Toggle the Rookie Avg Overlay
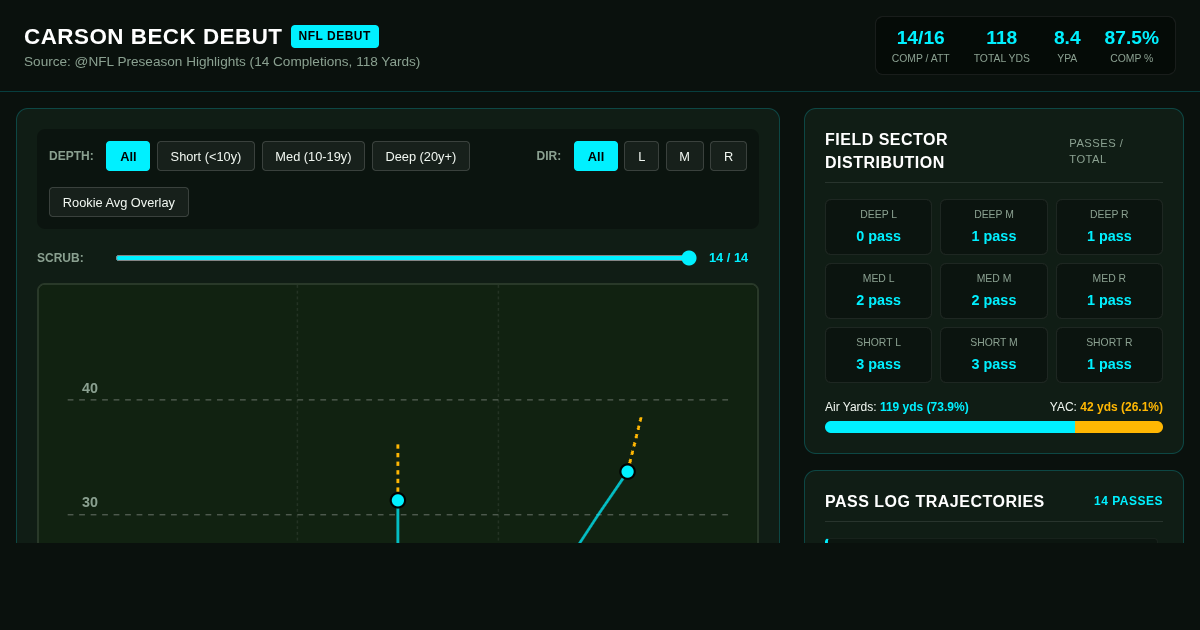This screenshot has height=630, width=1200. pos(119,202)
